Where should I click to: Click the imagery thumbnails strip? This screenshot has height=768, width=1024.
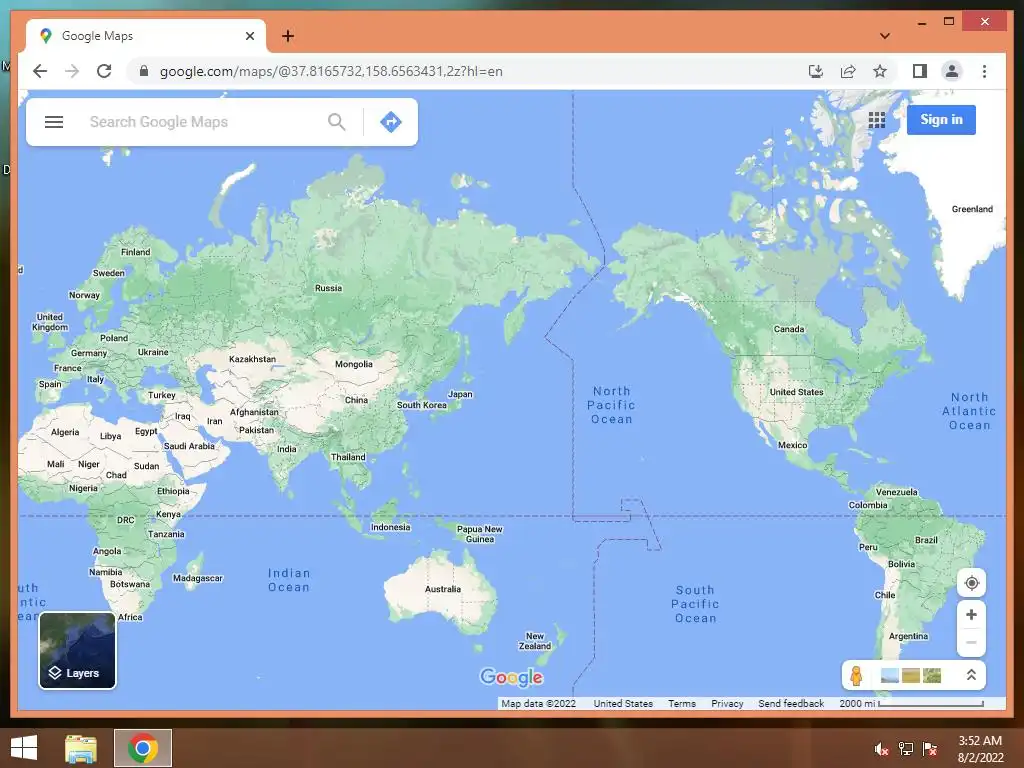(911, 676)
